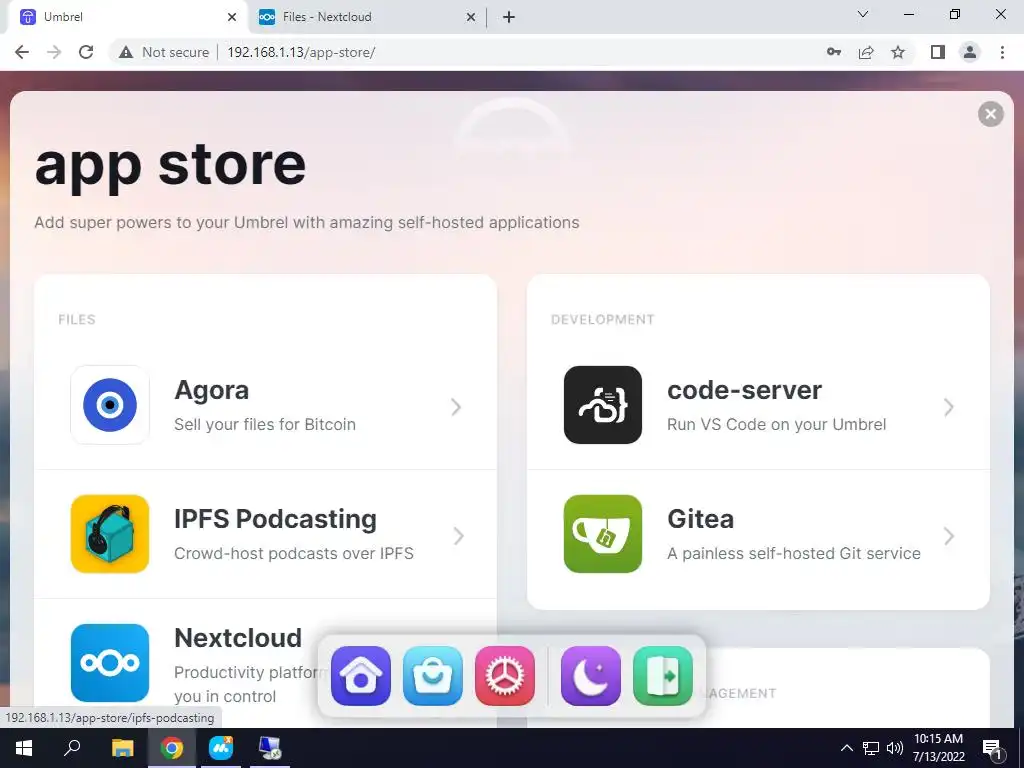This screenshot has width=1024, height=768.
Task: Open Windows taskbar search
Action: [72, 748]
